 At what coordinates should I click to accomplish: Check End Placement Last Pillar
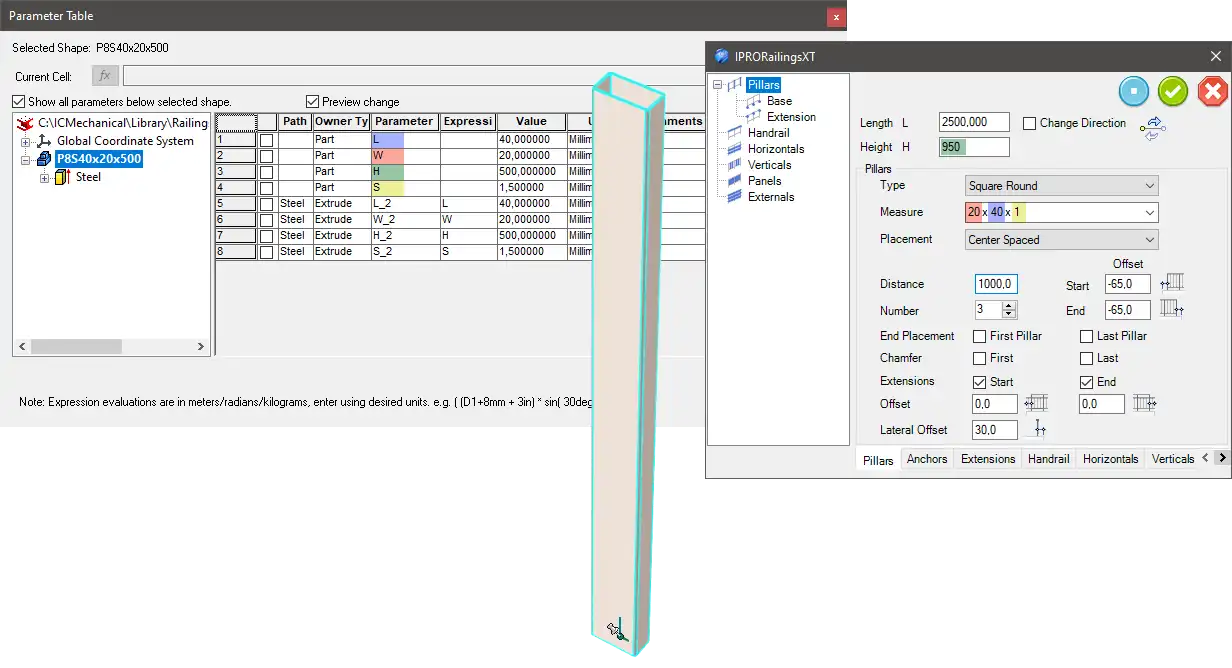tap(1087, 336)
